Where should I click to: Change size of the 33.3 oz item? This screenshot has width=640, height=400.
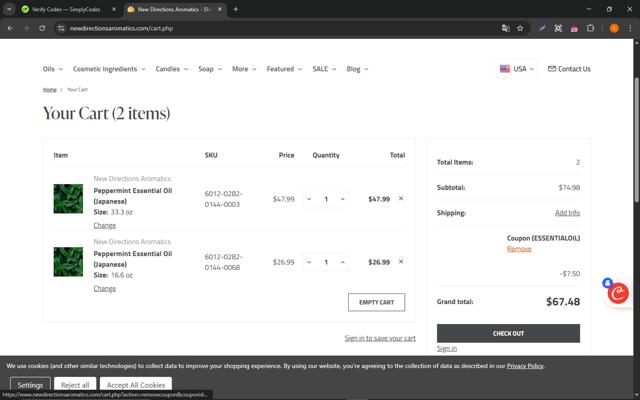coord(104,225)
